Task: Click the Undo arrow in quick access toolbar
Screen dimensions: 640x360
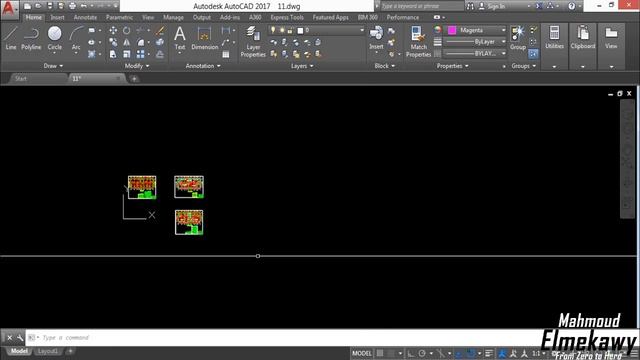Action: click(84, 6)
